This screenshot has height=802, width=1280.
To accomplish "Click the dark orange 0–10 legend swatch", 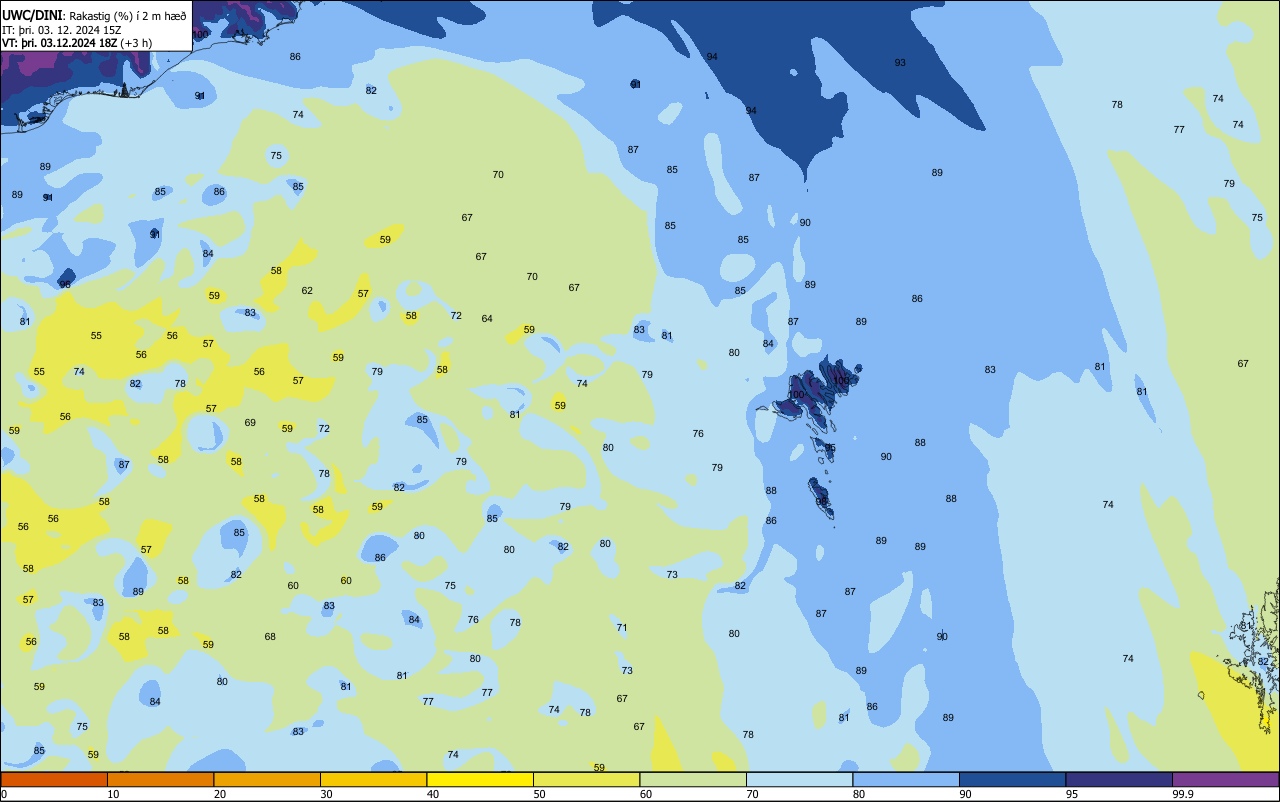I will (x=54, y=779).
